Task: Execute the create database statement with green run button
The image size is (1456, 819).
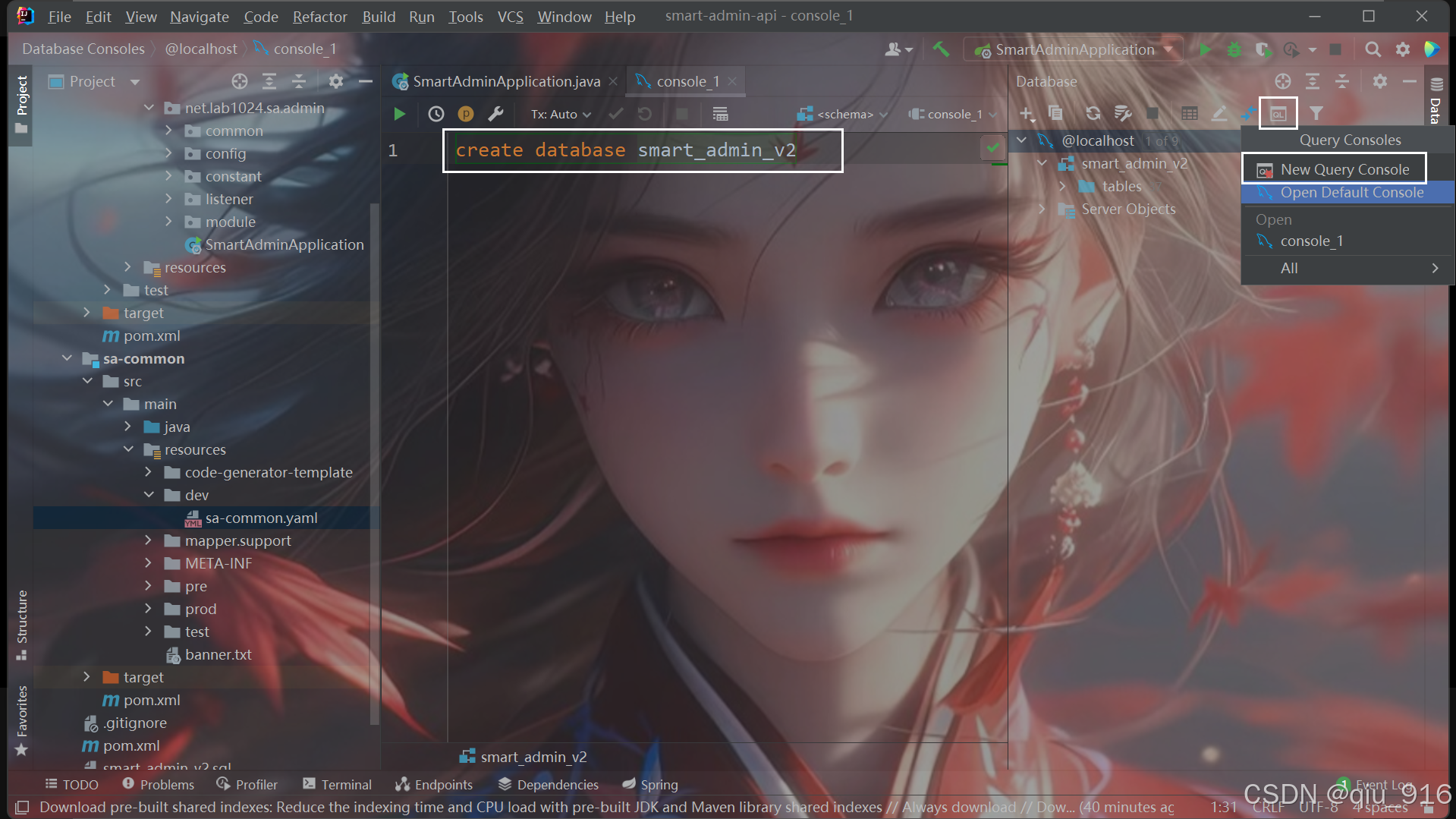Action: point(399,114)
